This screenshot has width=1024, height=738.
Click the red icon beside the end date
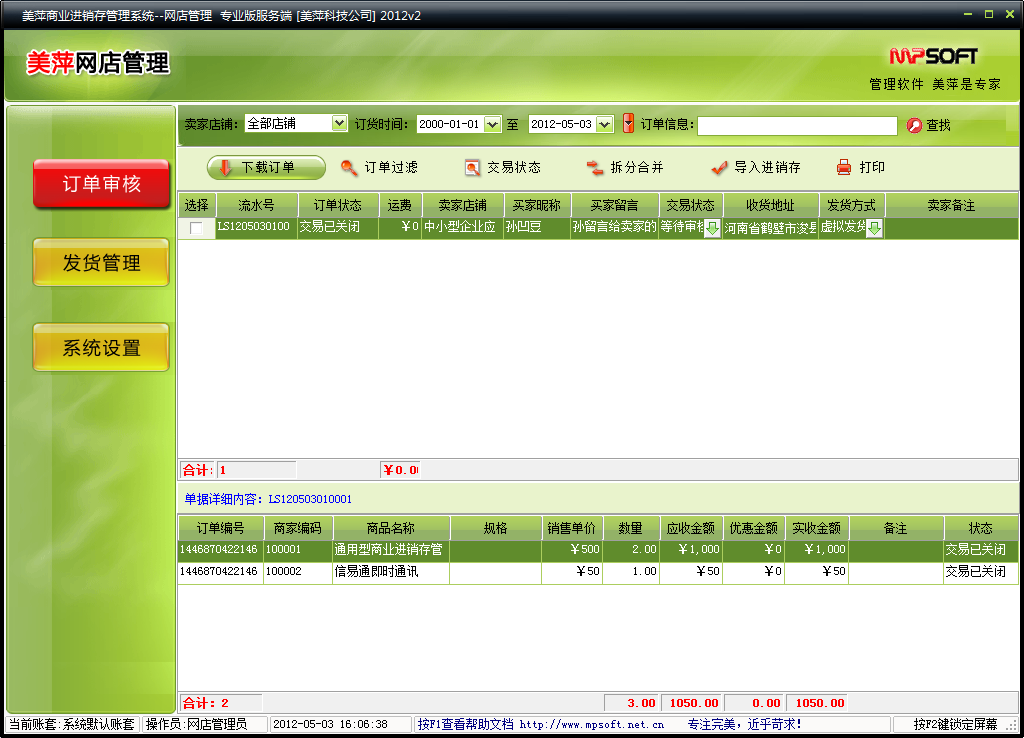pos(628,124)
